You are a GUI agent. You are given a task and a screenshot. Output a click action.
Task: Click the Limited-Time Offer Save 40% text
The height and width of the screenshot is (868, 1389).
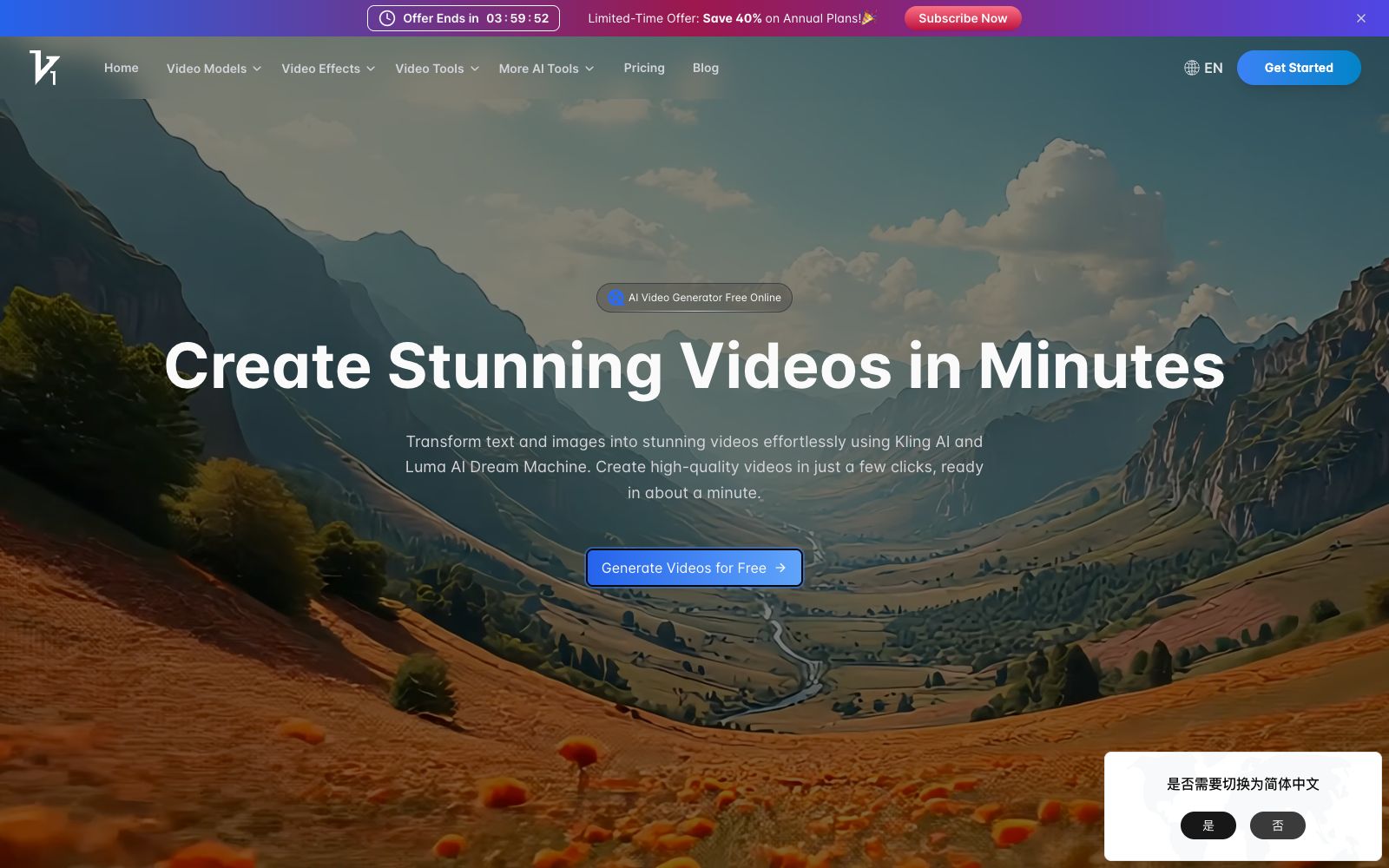click(x=732, y=18)
